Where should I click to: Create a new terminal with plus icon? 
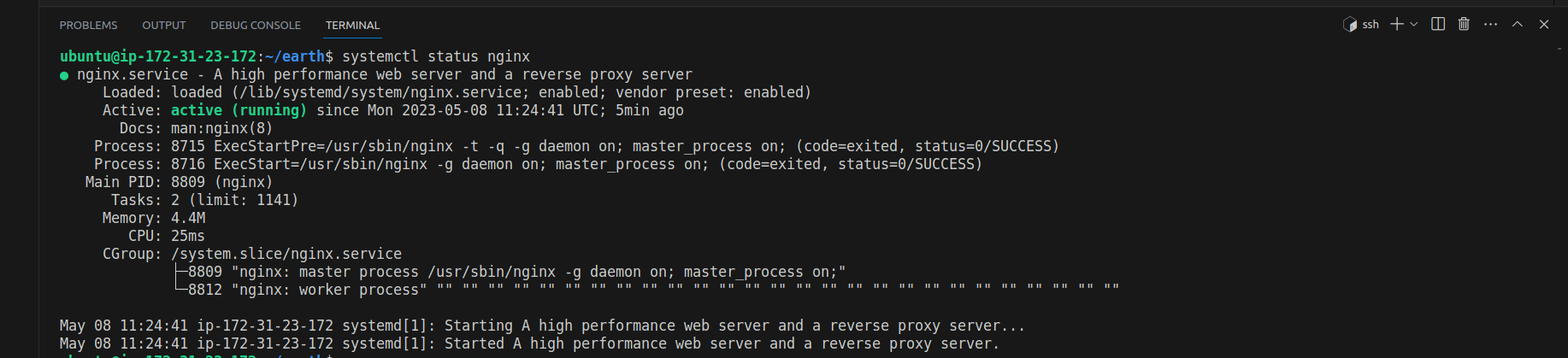coord(1397,25)
